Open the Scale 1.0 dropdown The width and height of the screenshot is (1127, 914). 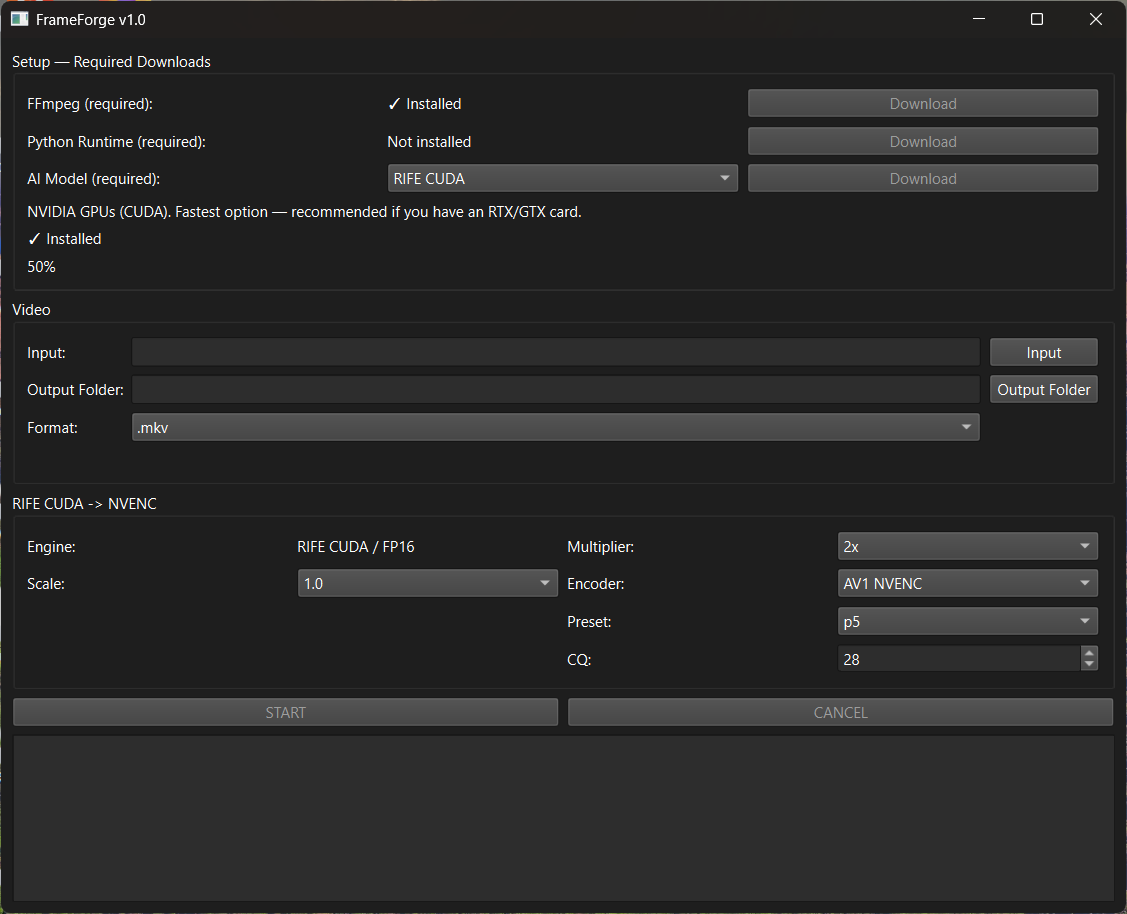pyautogui.click(x=428, y=583)
